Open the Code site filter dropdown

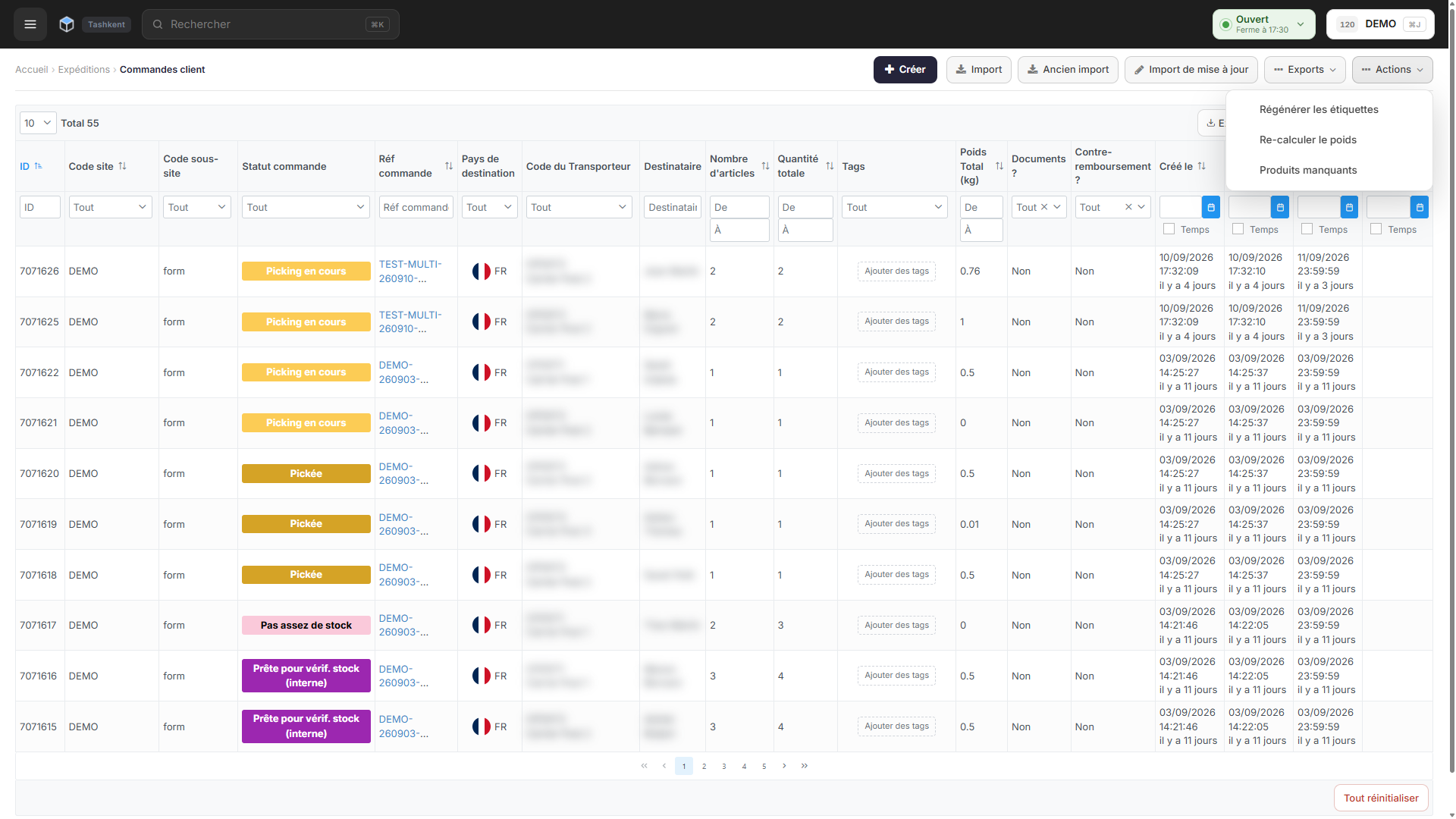click(x=111, y=207)
